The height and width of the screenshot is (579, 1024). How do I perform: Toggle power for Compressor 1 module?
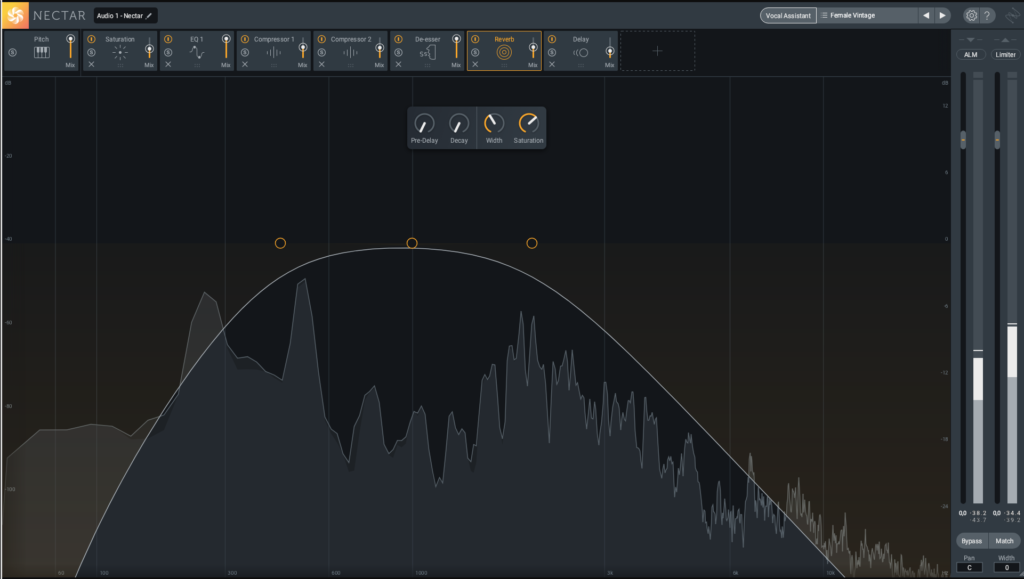click(x=245, y=39)
